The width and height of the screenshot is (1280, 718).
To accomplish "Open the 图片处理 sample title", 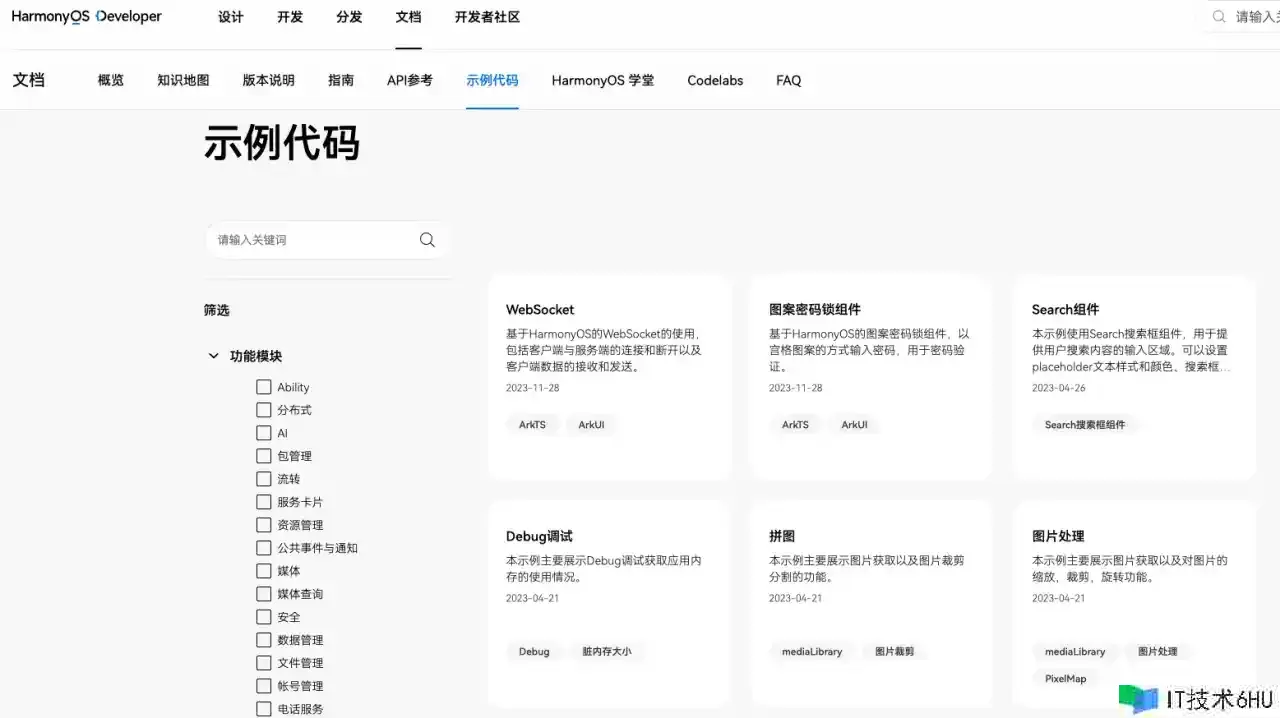I will pyautogui.click(x=1058, y=536).
